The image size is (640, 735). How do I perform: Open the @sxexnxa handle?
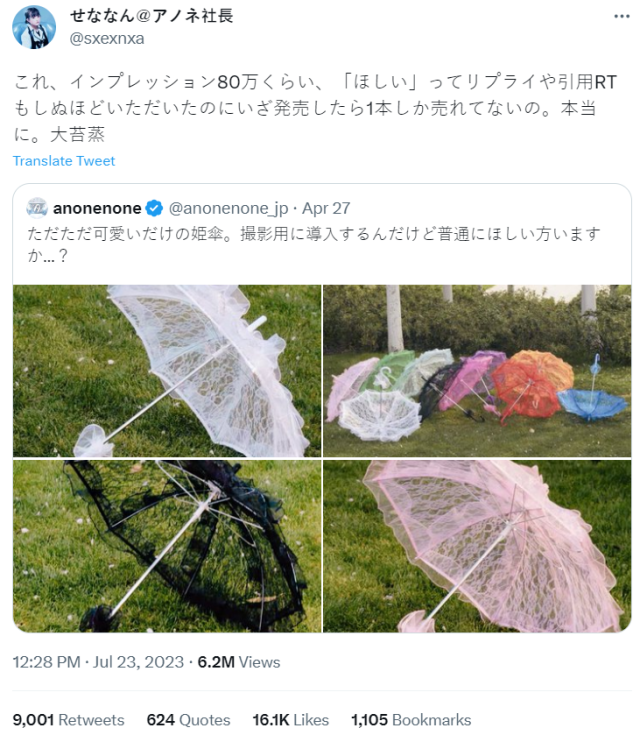point(107,38)
